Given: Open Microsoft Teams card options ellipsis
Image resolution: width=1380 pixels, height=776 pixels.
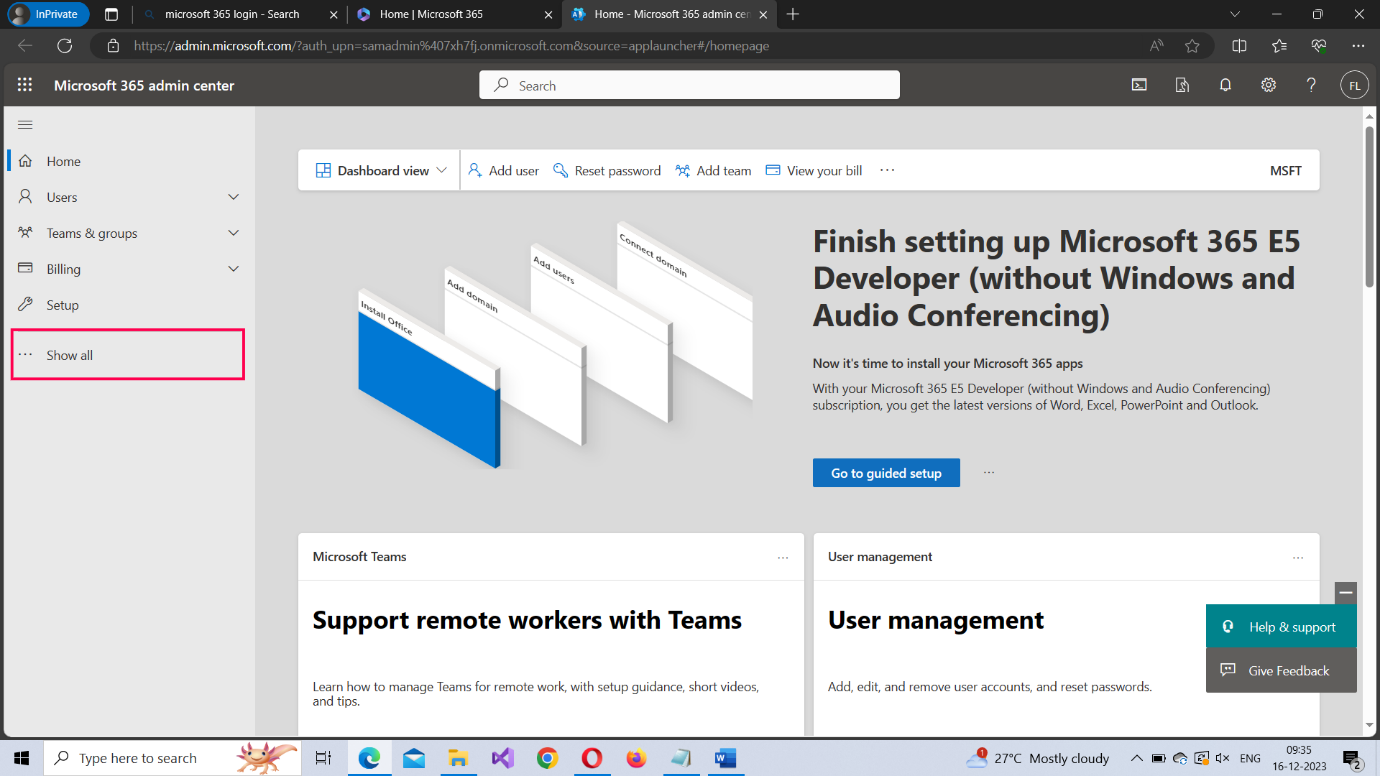Looking at the screenshot, I should [x=783, y=557].
